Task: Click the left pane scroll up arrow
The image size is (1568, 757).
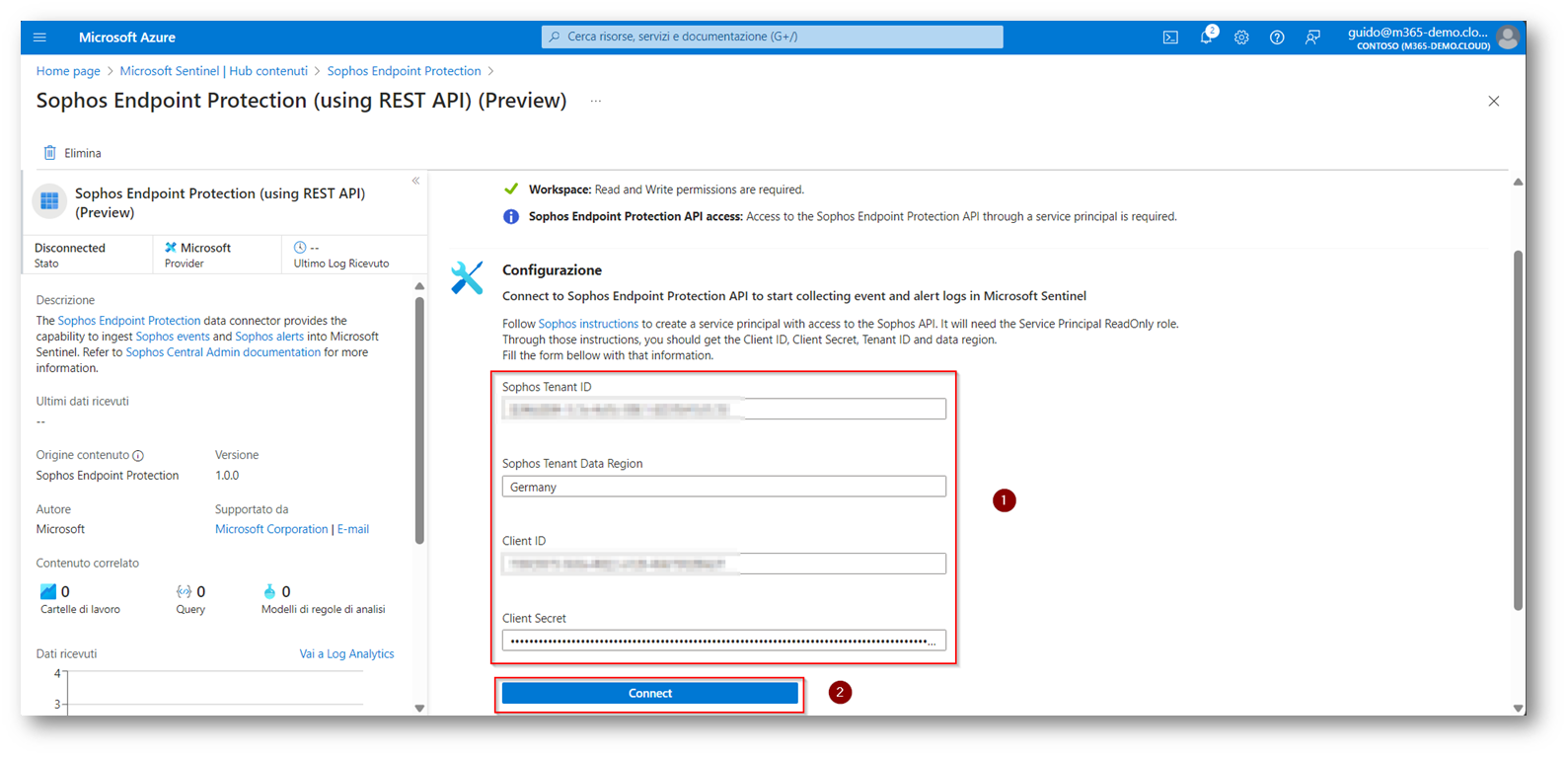Action: tap(419, 287)
